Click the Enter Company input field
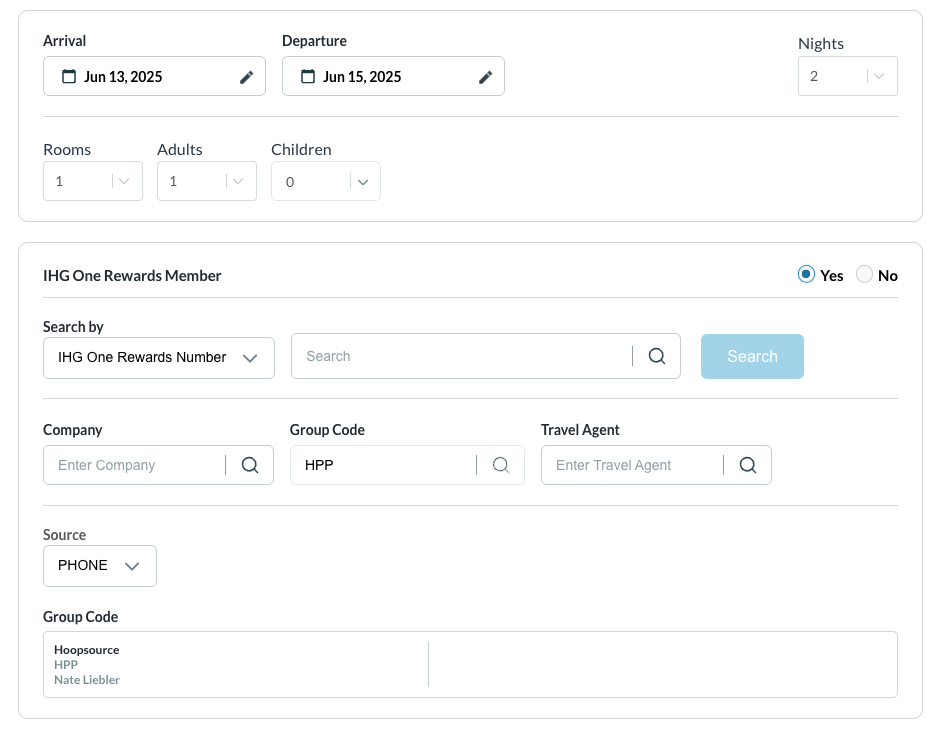Viewport: 941px width, 731px height. tap(135, 465)
